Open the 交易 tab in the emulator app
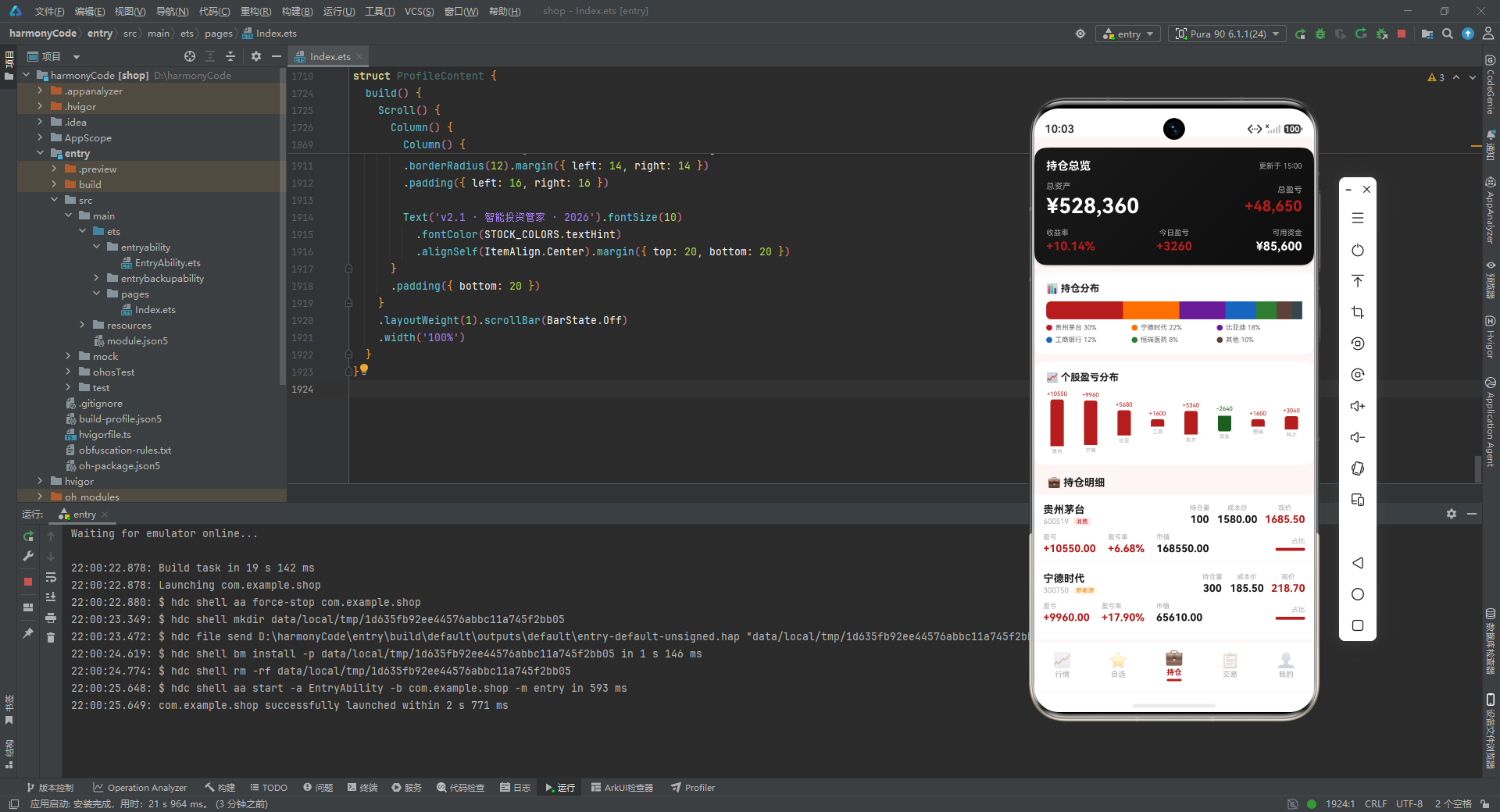 click(x=1230, y=664)
